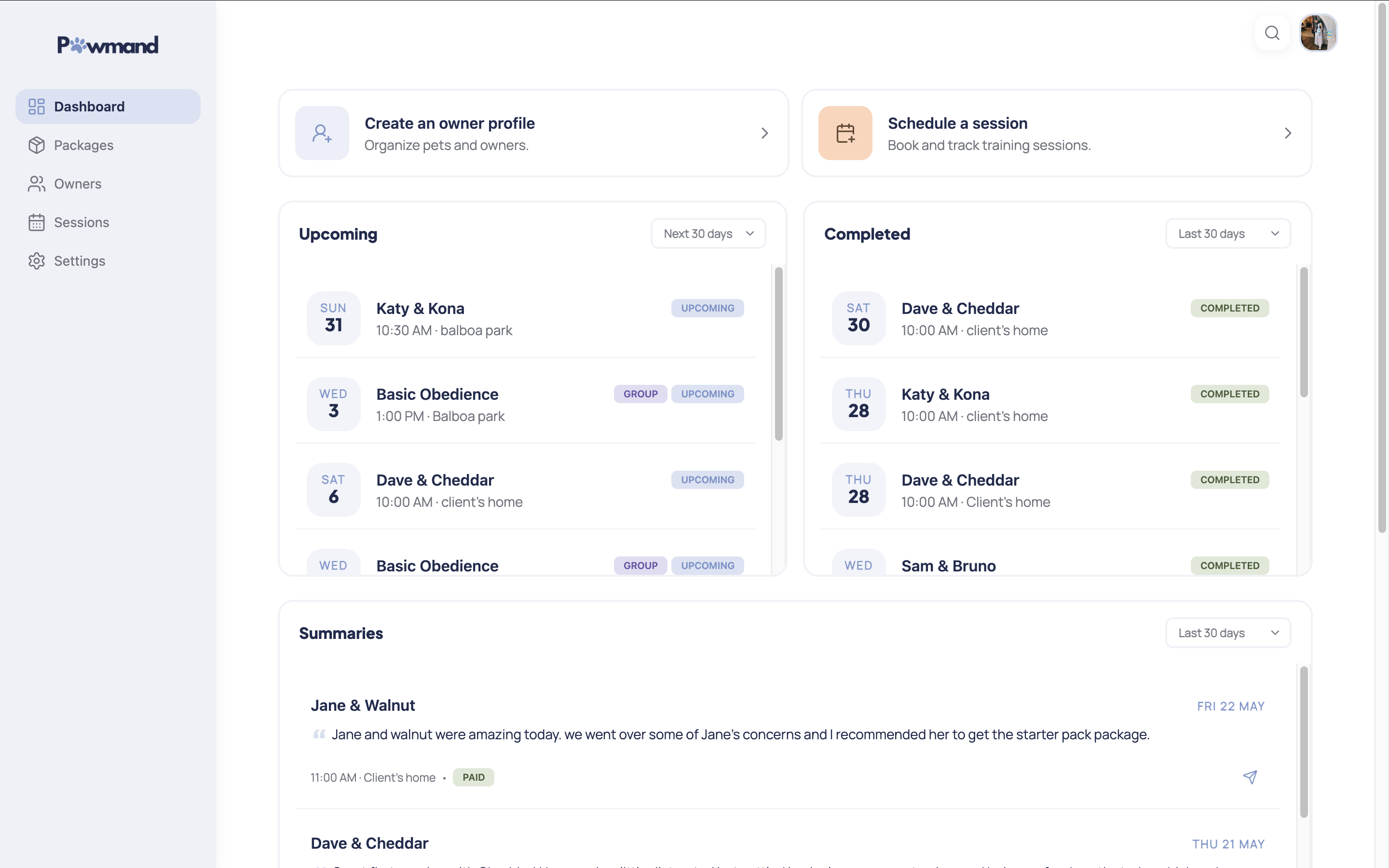
Task: Click the Pawmand logo
Action: pyautogui.click(x=108, y=45)
